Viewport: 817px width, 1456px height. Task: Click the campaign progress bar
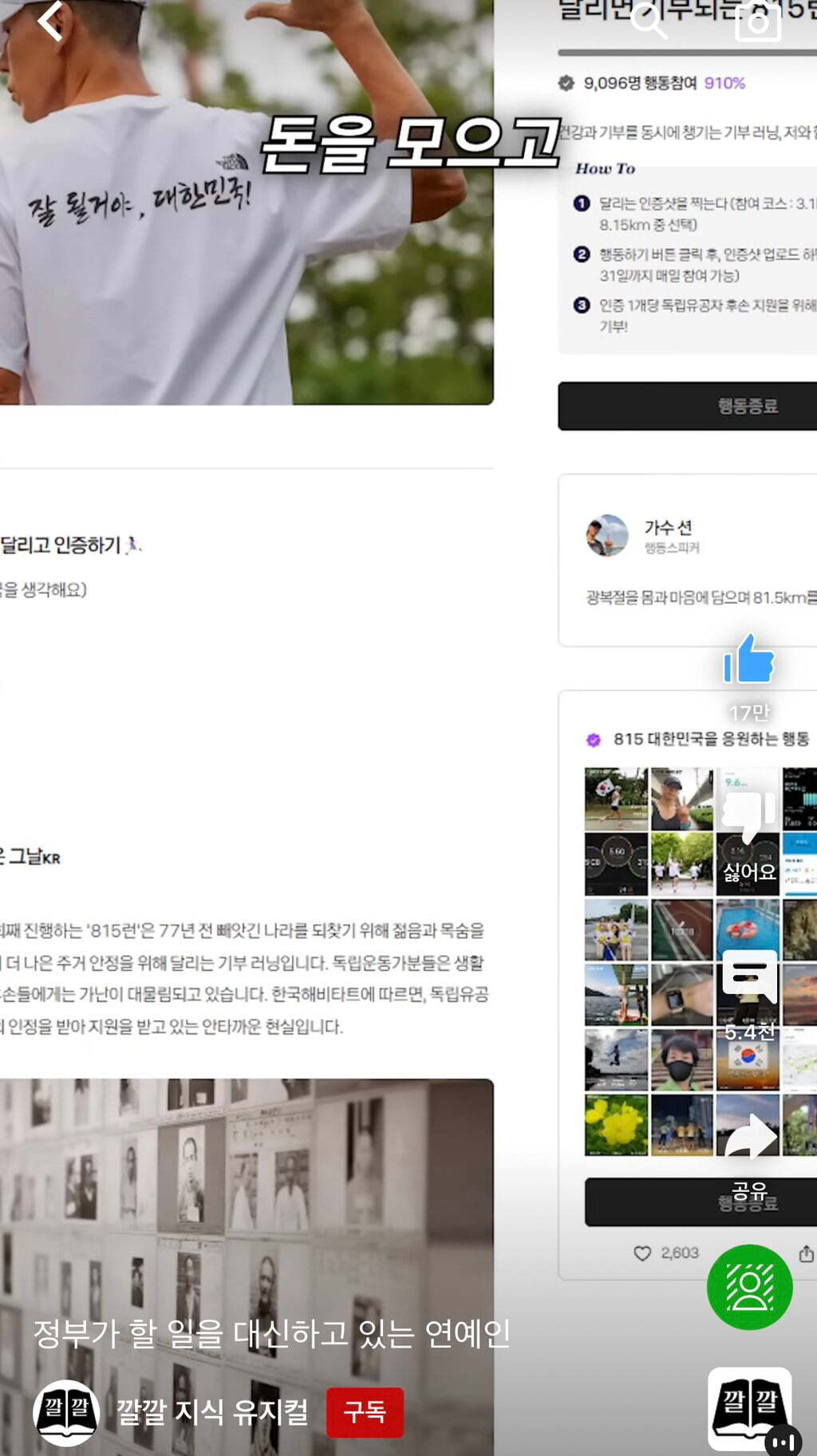[x=687, y=53]
